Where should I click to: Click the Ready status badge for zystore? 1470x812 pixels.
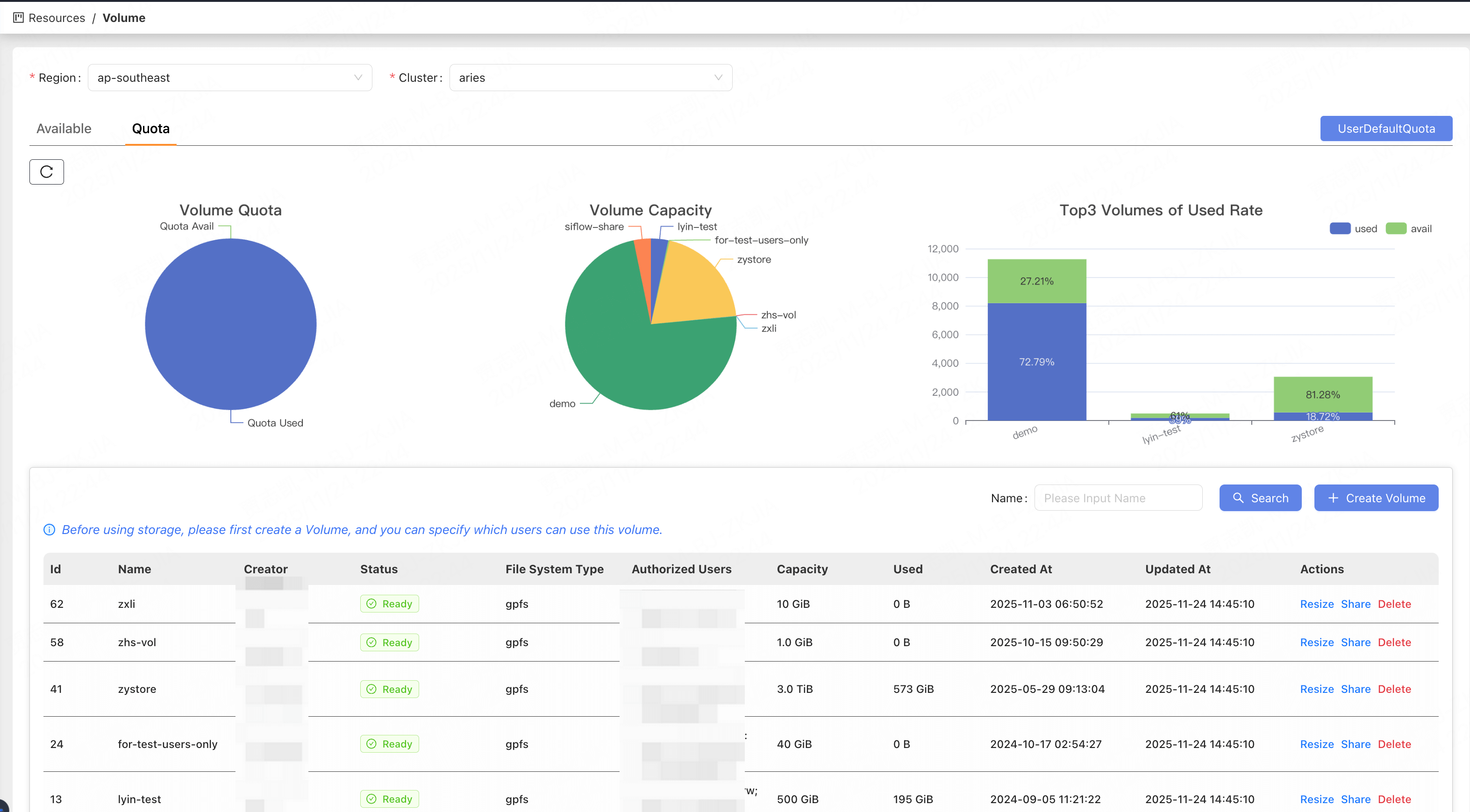pos(389,689)
